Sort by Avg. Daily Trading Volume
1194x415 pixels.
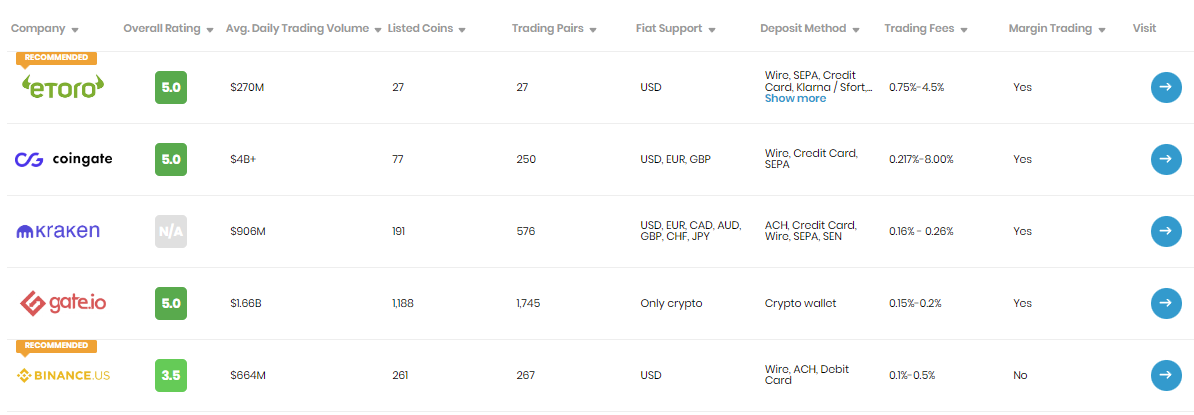tap(304, 29)
